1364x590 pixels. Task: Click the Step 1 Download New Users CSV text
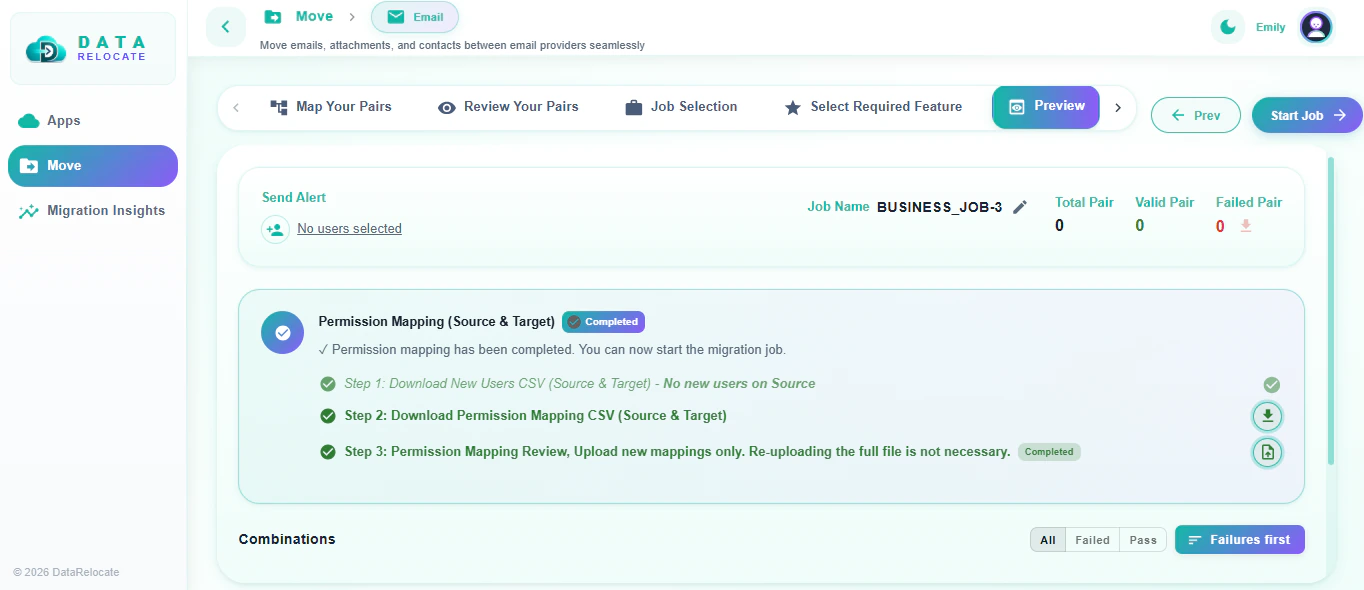pyautogui.click(x=580, y=384)
